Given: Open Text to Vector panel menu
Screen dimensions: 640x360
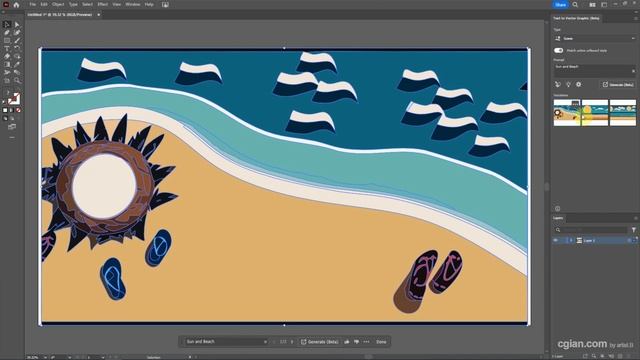Looking at the screenshot, I should tap(635, 18).
